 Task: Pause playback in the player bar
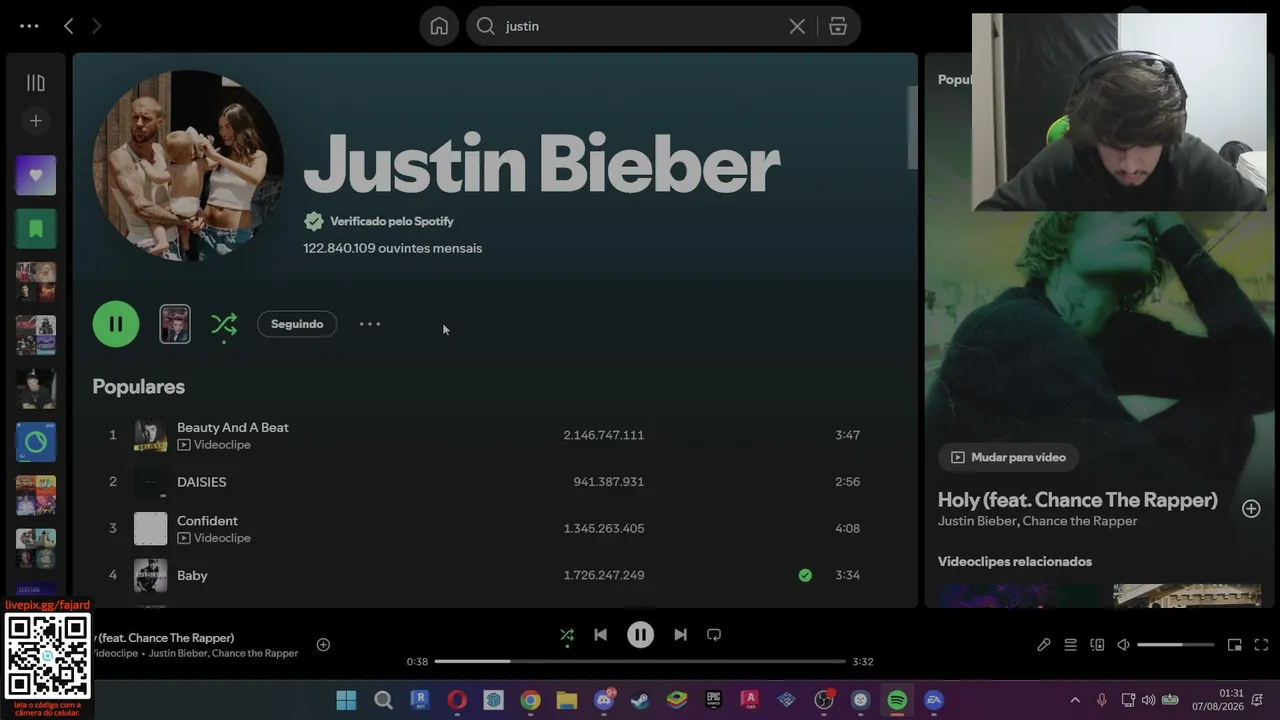pos(640,635)
